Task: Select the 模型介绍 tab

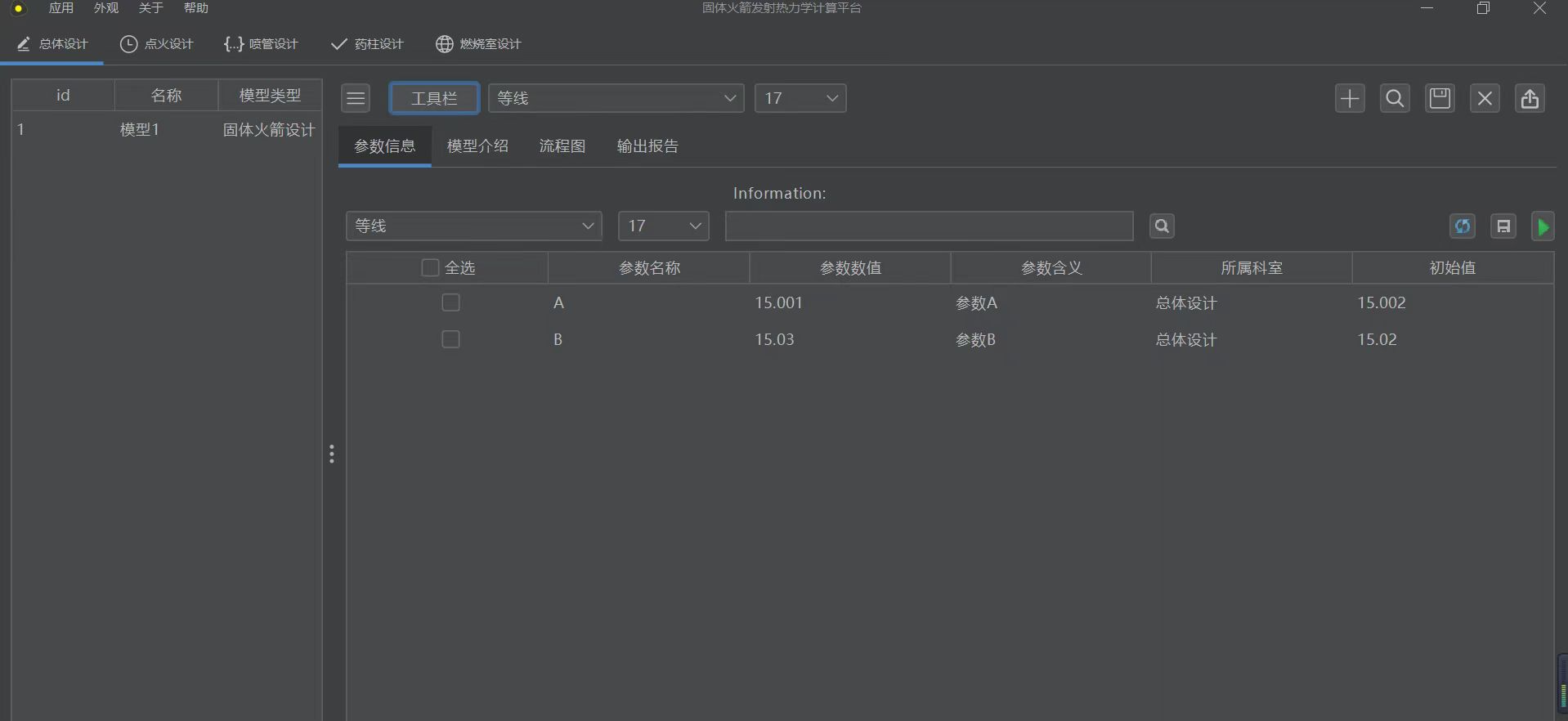Action: coord(477,146)
